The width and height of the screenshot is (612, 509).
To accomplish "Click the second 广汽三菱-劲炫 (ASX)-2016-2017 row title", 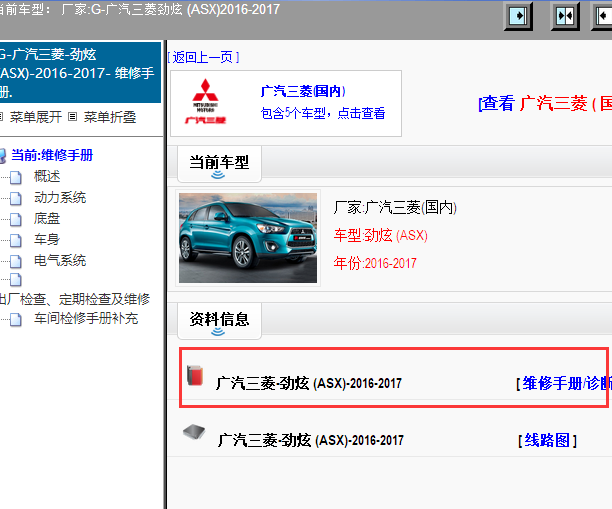I will (x=311, y=441).
